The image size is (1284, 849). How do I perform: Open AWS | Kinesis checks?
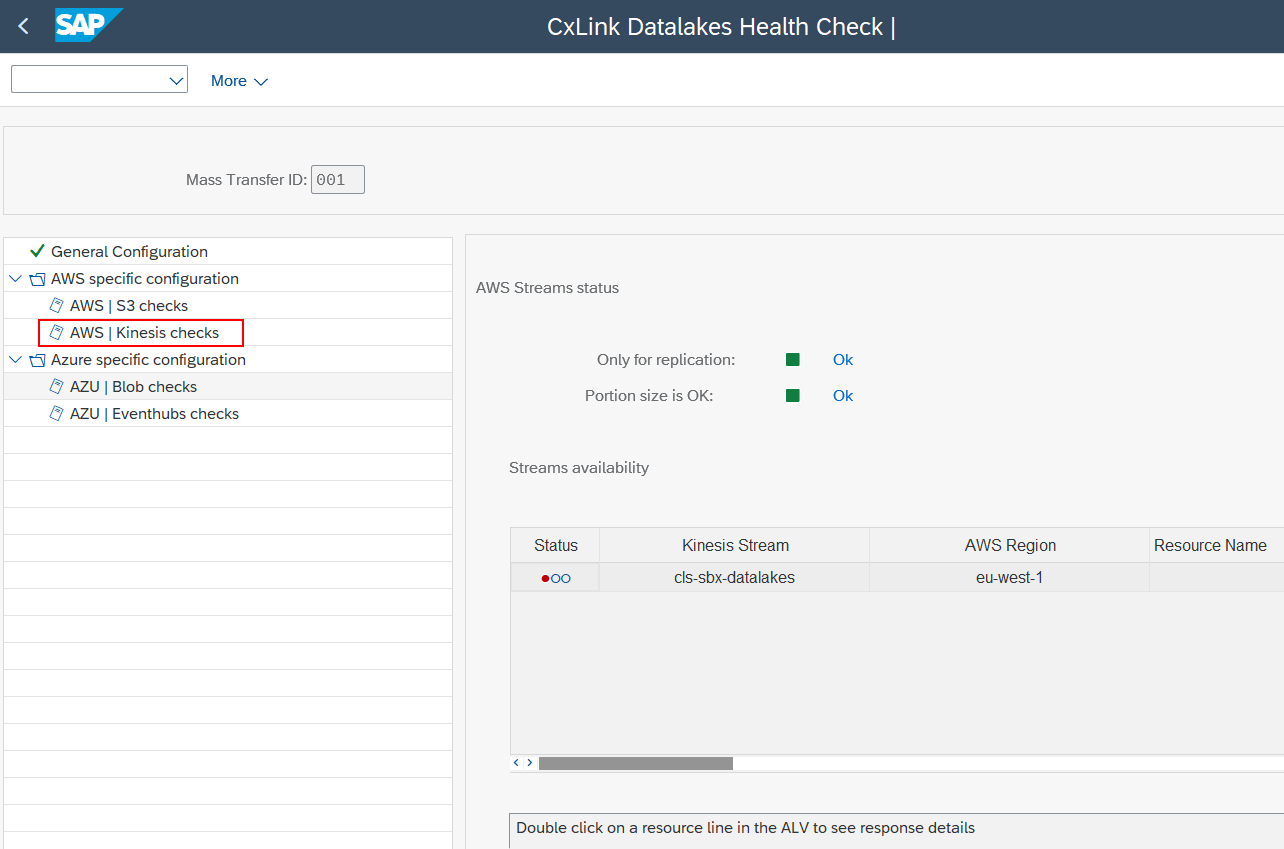(144, 333)
